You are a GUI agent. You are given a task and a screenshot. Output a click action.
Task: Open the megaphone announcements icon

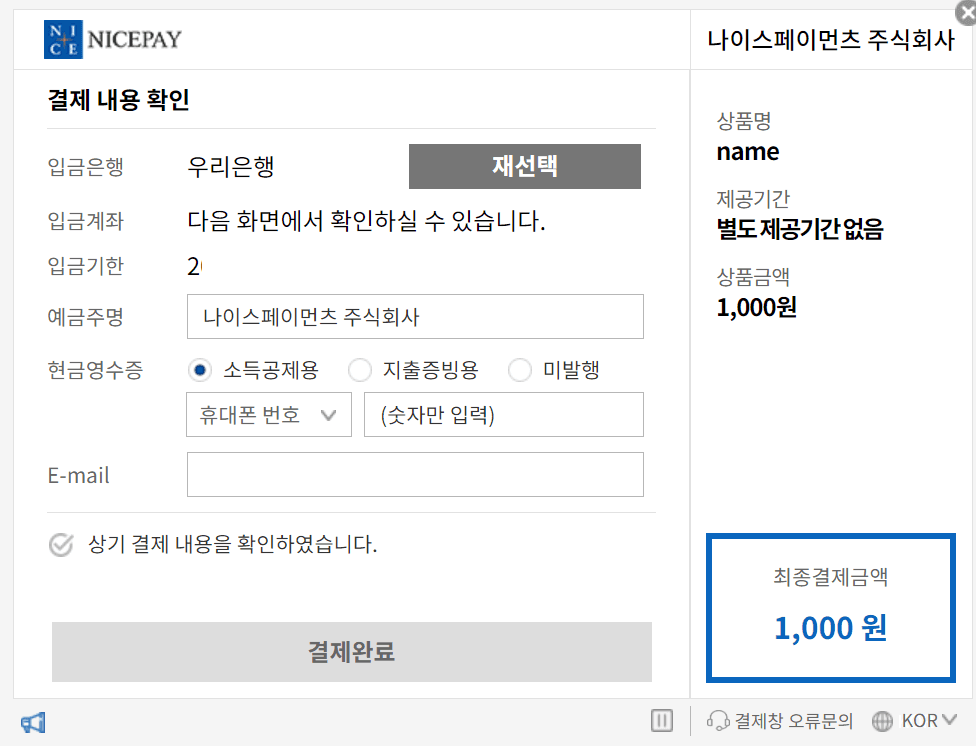coord(33,722)
